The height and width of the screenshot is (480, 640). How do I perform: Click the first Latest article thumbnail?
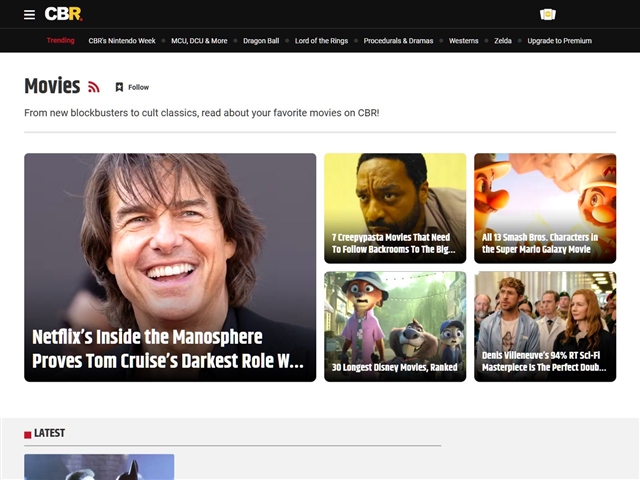99,467
